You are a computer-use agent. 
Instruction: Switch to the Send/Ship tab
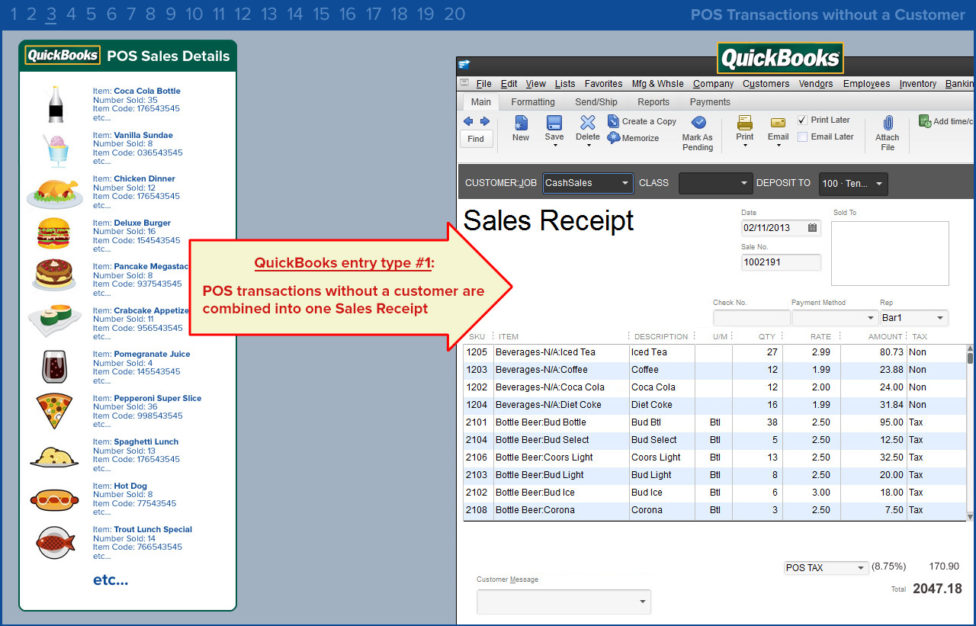click(x=596, y=102)
